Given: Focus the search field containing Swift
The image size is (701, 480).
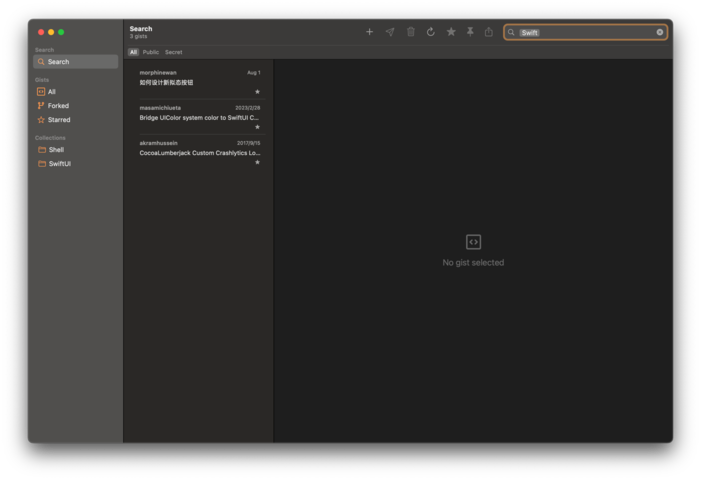Looking at the screenshot, I should point(585,32).
